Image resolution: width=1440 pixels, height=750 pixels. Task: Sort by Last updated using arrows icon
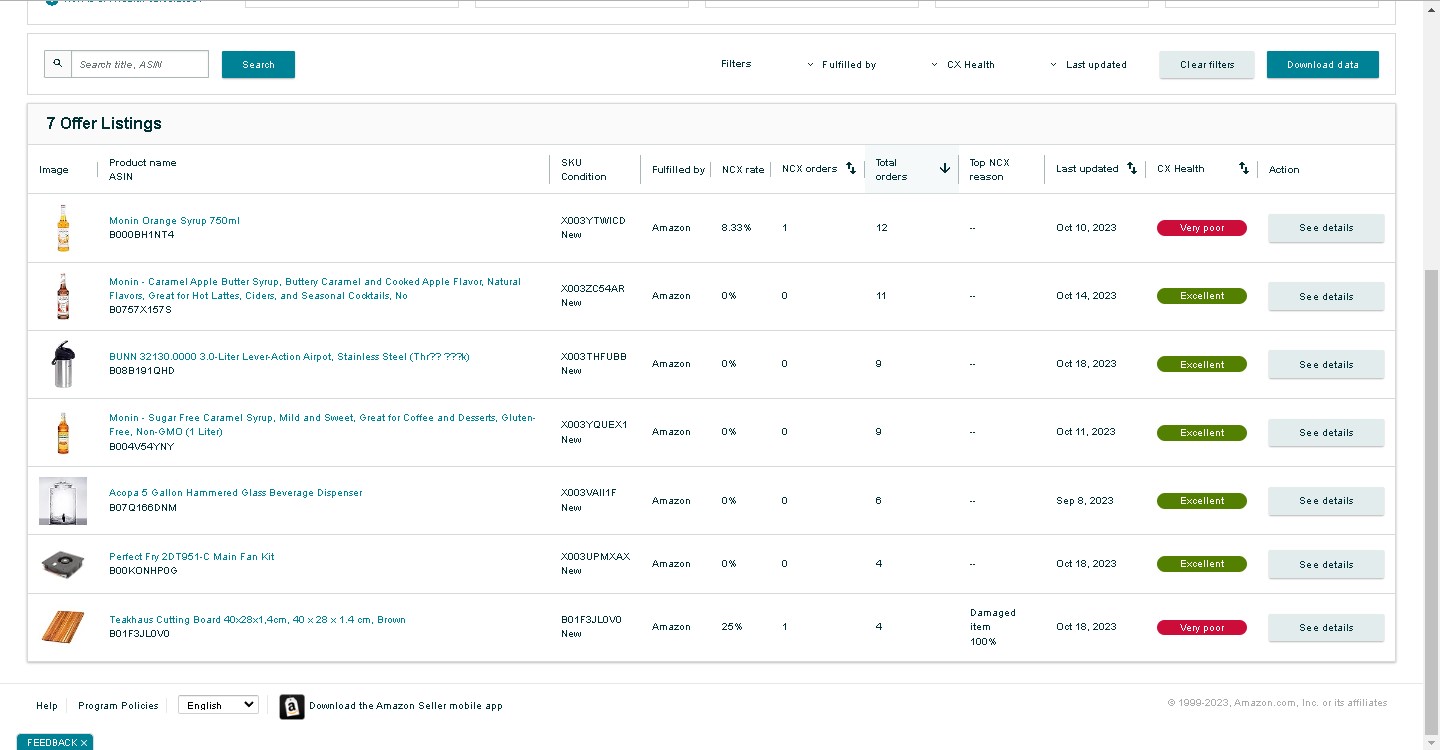tap(1132, 169)
